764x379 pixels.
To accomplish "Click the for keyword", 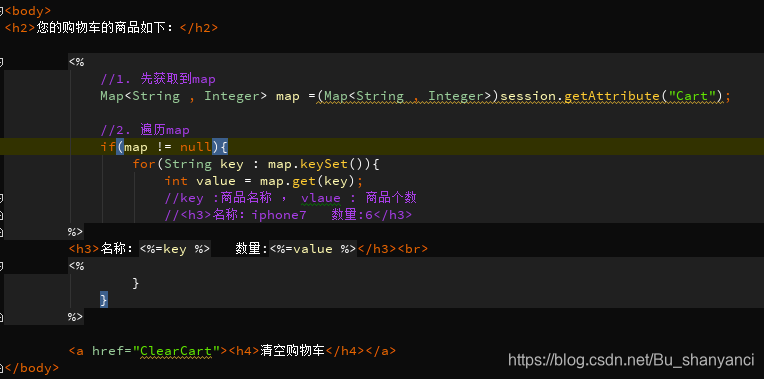I will tap(144, 164).
